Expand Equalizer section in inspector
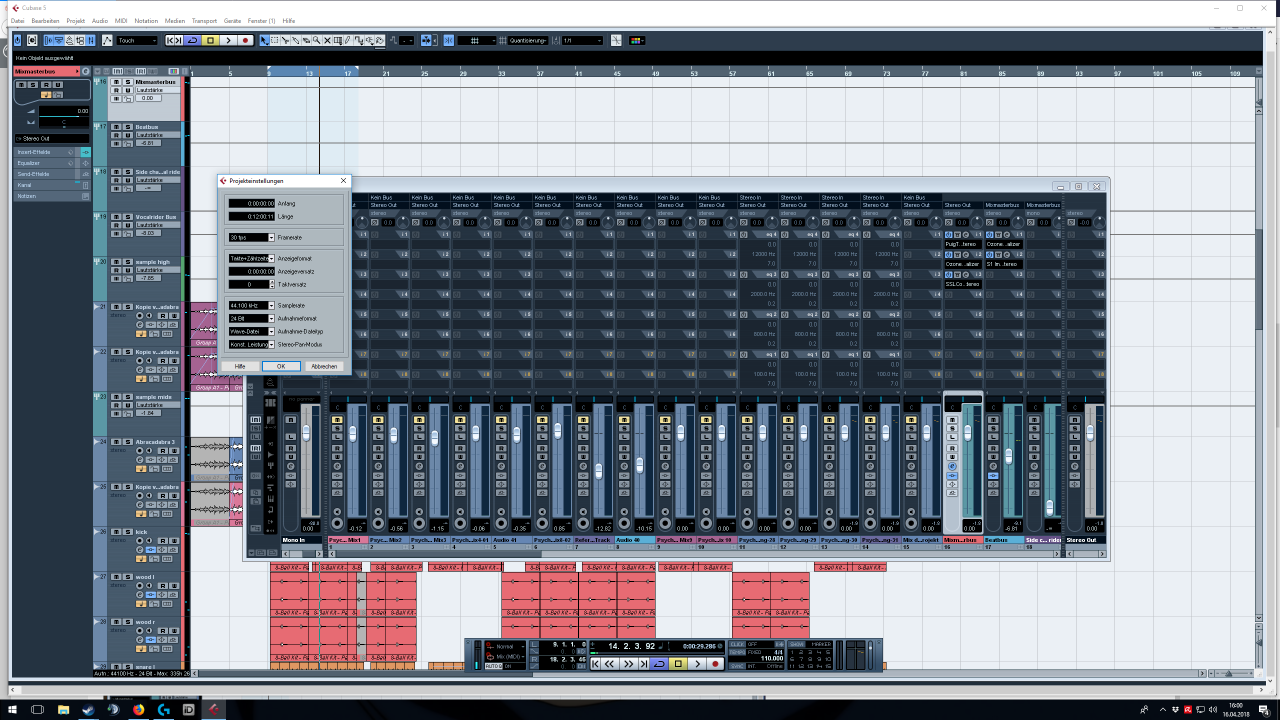This screenshot has height=720, width=1280. [52, 162]
